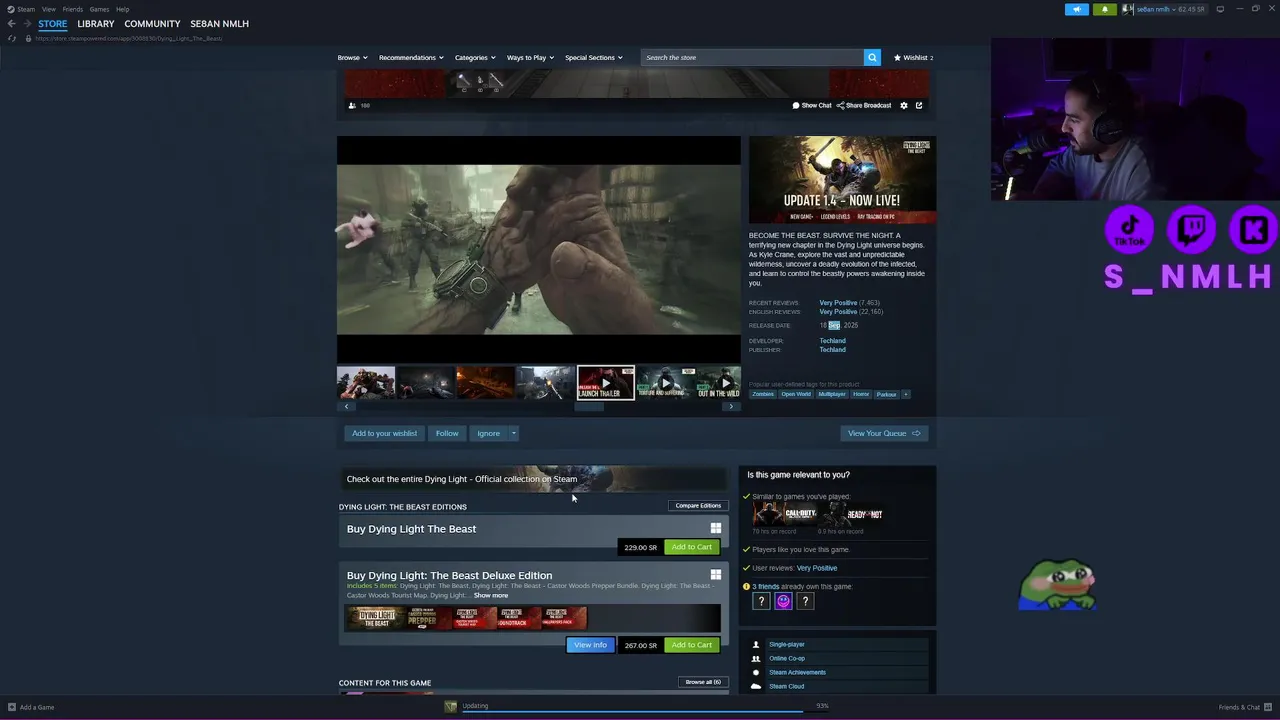Go forward with the navigation arrow
The height and width of the screenshot is (720, 1280).
point(27,24)
